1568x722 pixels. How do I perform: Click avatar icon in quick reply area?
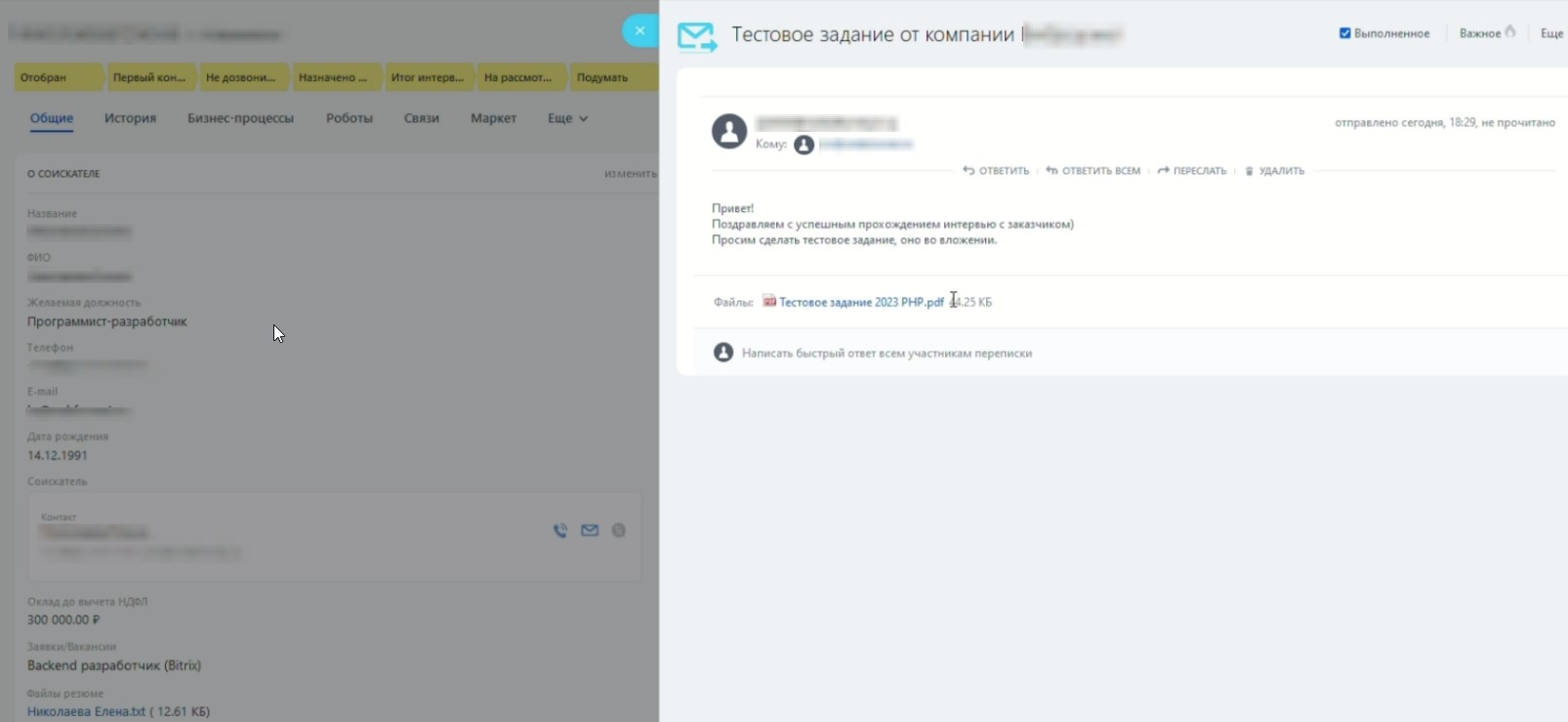click(723, 352)
